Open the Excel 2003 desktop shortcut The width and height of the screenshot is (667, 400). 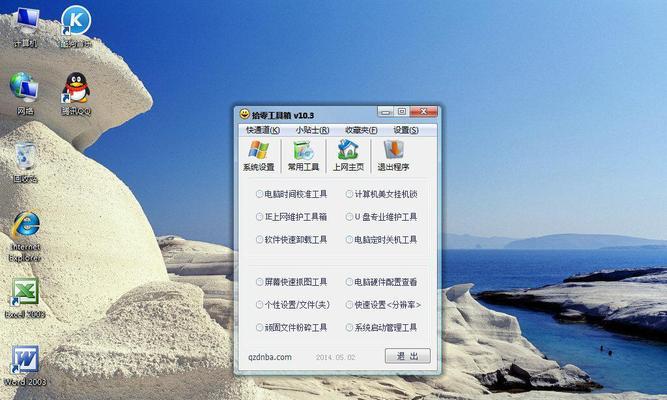(25, 298)
